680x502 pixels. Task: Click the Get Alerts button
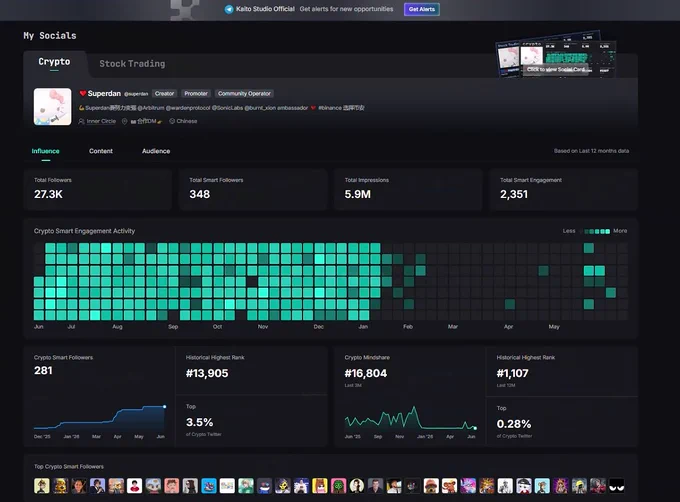(x=422, y=9)
